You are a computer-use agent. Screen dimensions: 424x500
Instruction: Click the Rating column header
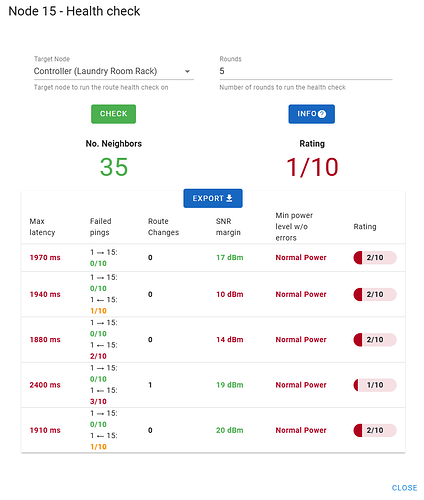(365, 227)
